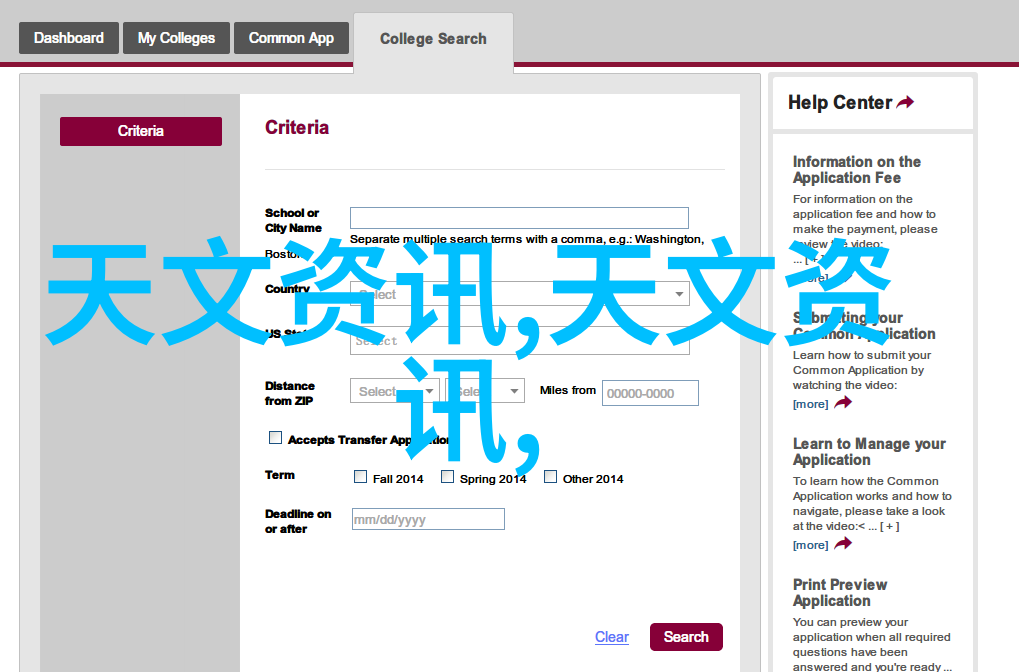Open the Country dropdown
The height and width of the screenshot is (672, 1019).
[x=519, y=294]
